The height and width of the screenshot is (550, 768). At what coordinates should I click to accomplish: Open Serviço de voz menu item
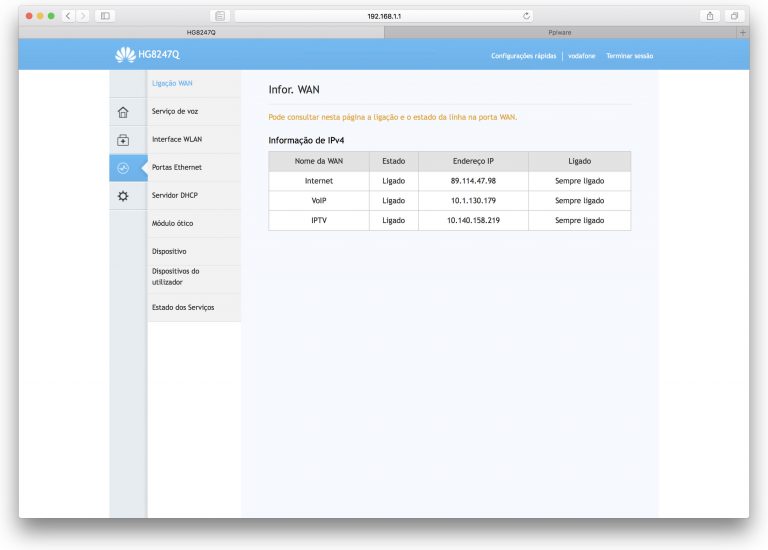click(175, 111)
